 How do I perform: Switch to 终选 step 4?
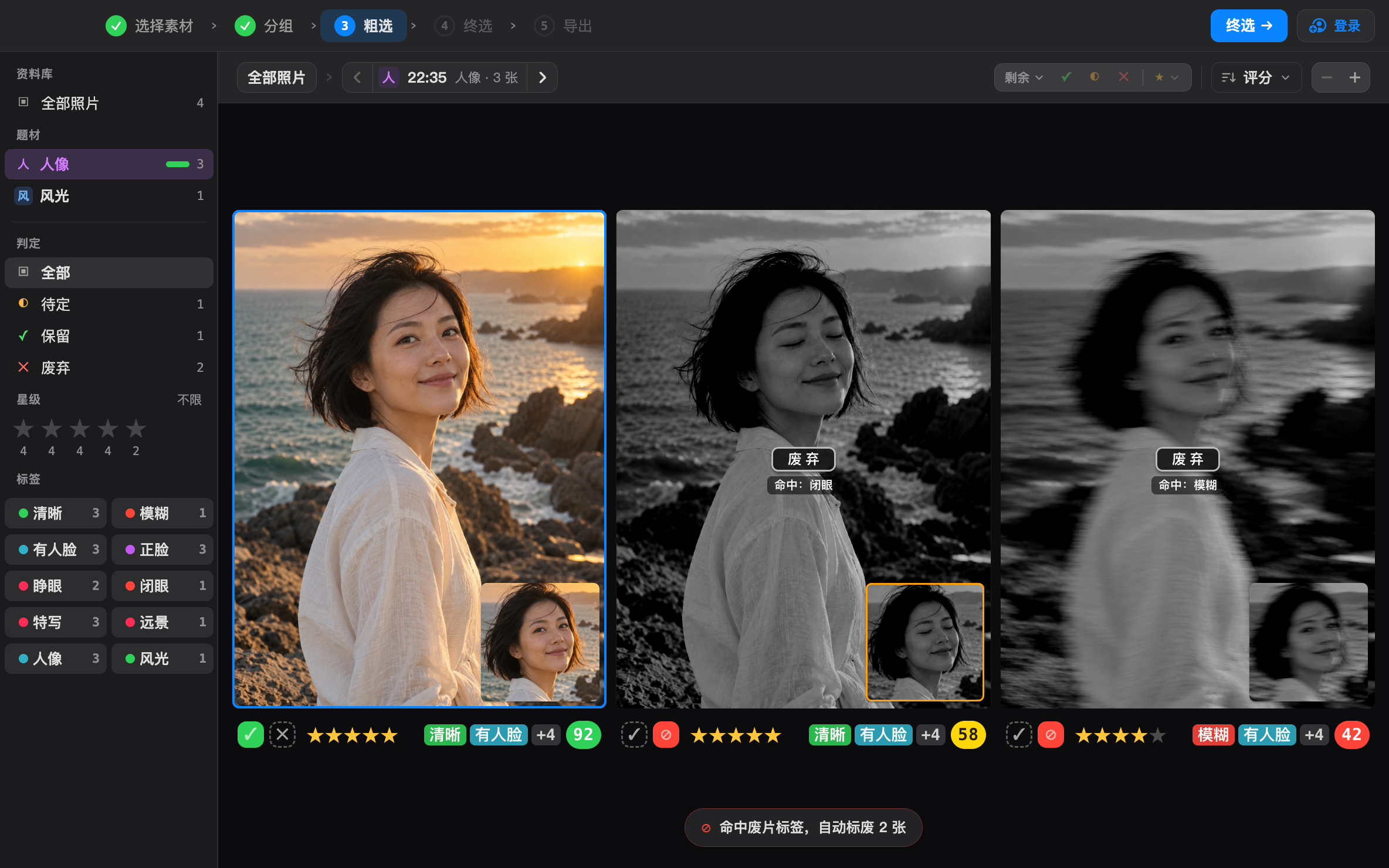[x=463, y=26]
